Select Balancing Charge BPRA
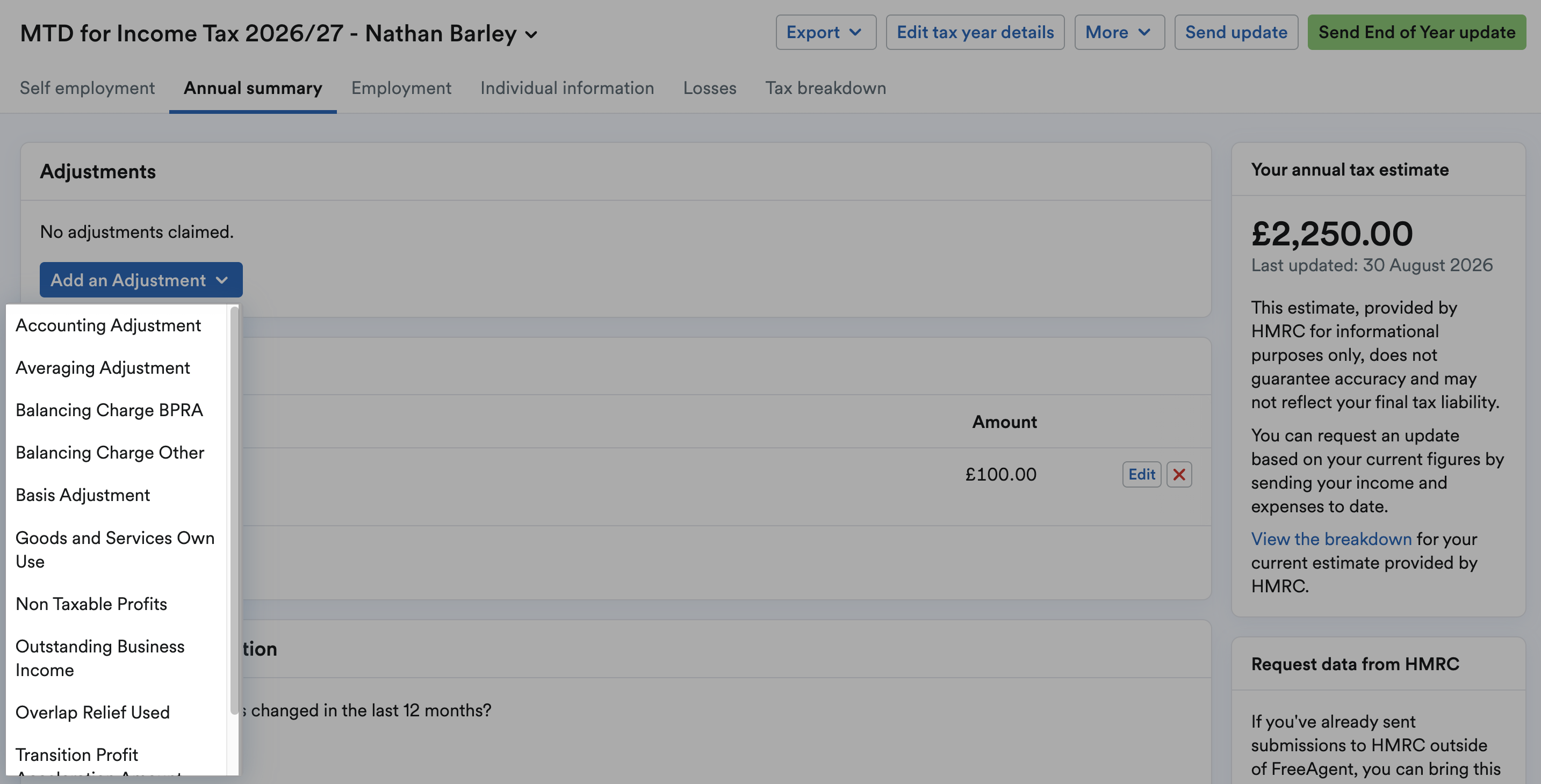1541x784 pixels. pos(117,410)
